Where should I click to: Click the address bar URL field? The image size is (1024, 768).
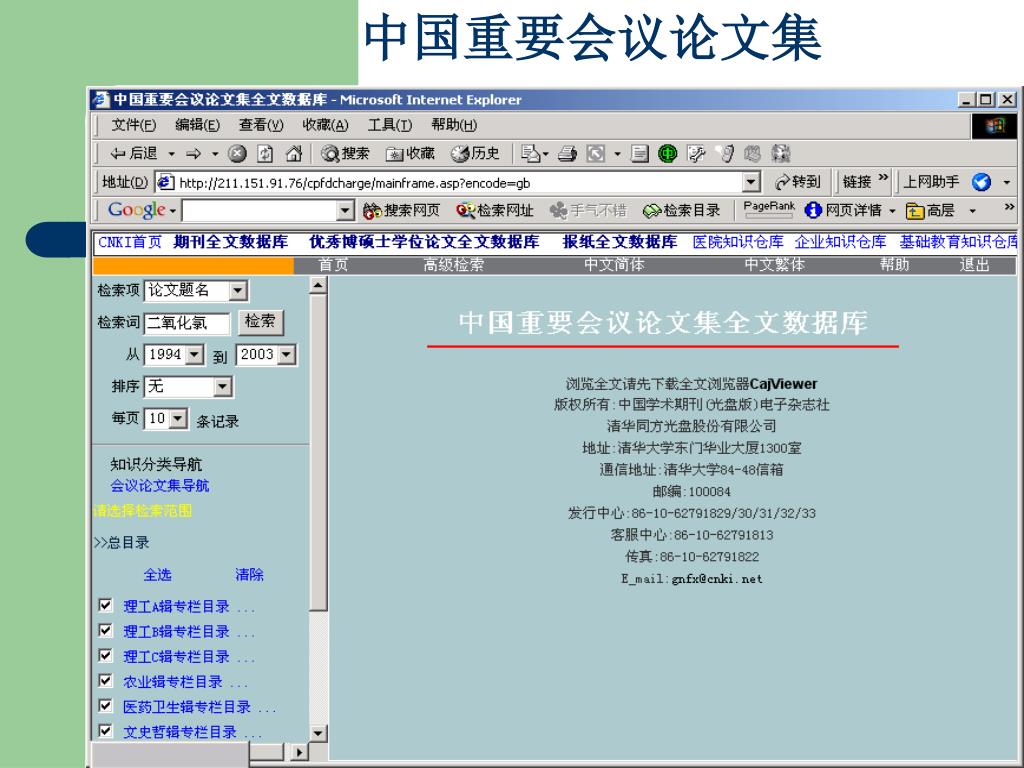[x=458, y=182]
